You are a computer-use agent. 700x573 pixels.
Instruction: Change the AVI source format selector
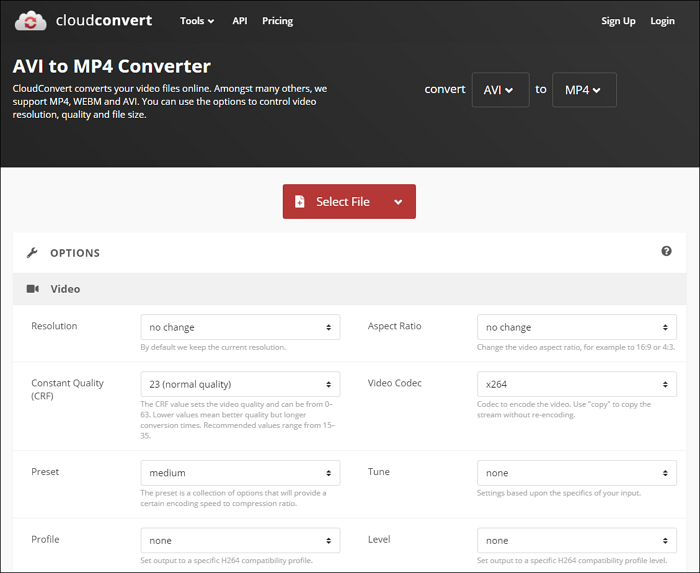click(x=500, y=90)
